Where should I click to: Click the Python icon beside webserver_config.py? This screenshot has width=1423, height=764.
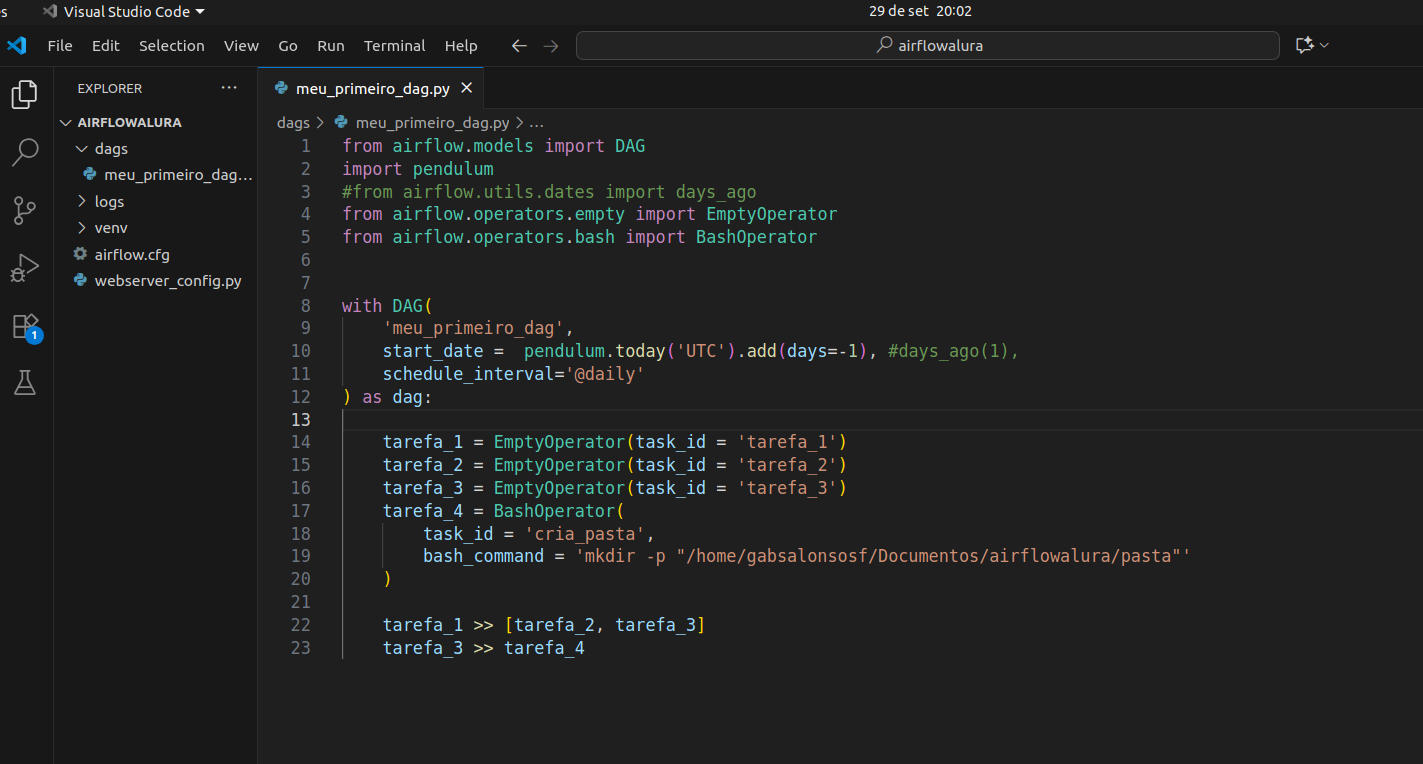point(81,281)
